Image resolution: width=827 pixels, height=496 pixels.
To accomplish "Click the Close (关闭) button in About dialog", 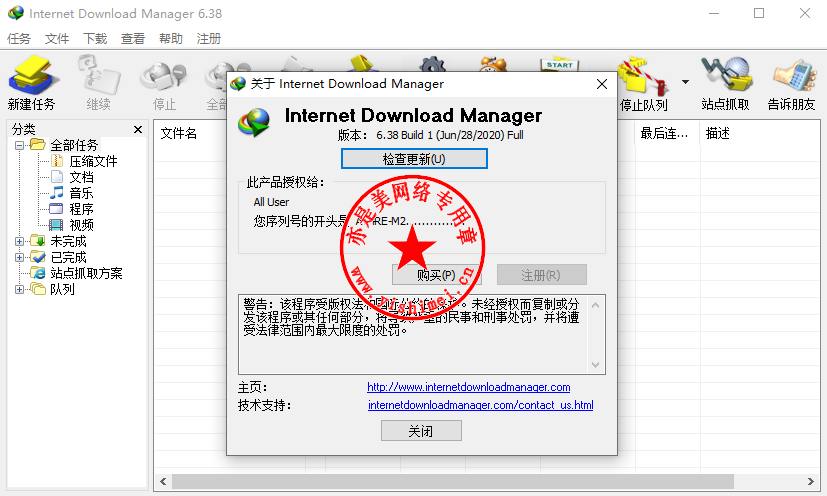I will 421,431.
